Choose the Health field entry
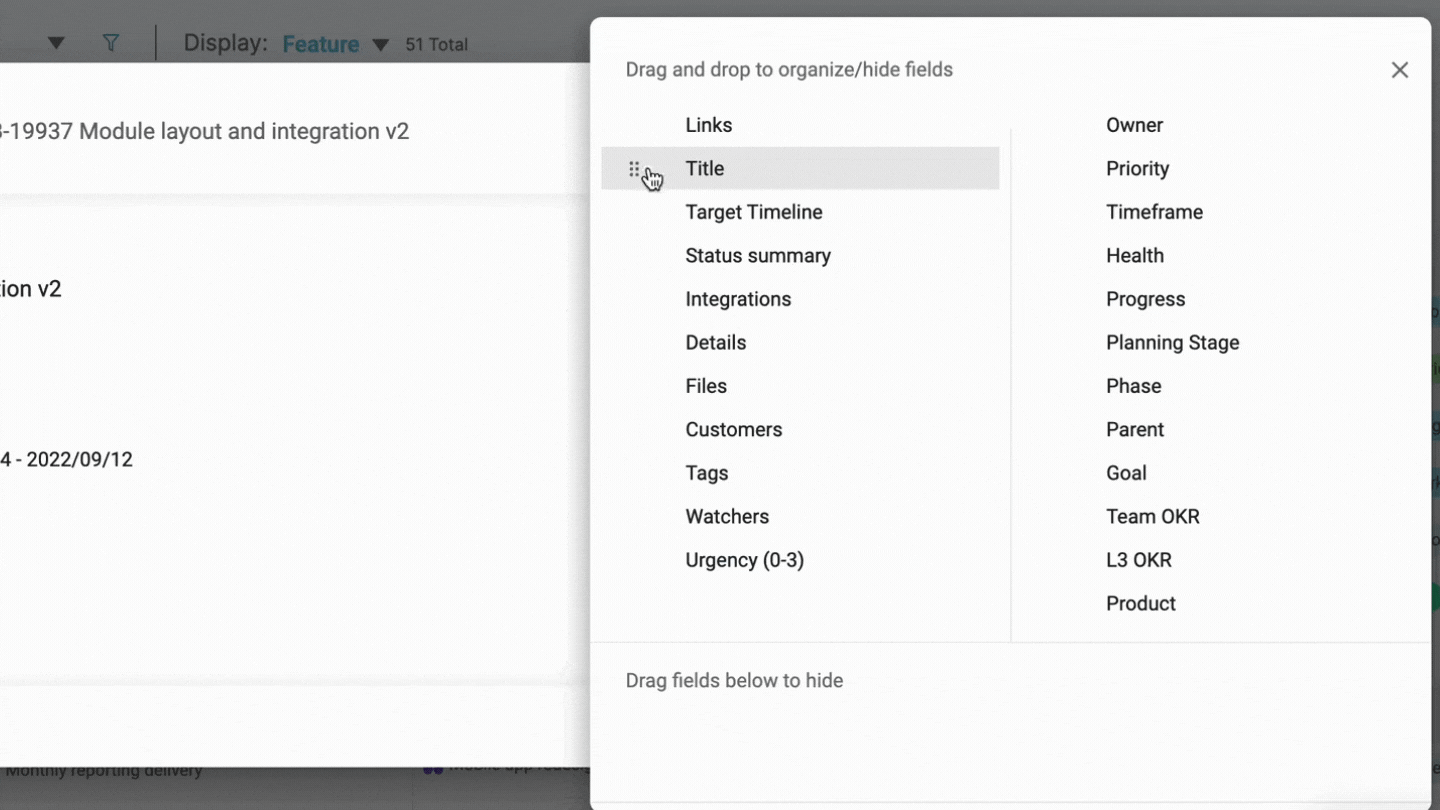Screen dimensions: 1440x810 [1134, 256]
